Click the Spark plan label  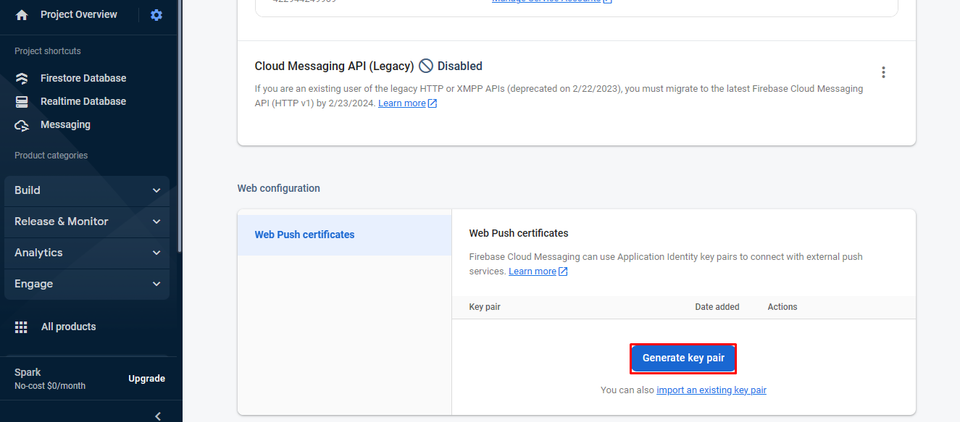(x=28, y=373)
